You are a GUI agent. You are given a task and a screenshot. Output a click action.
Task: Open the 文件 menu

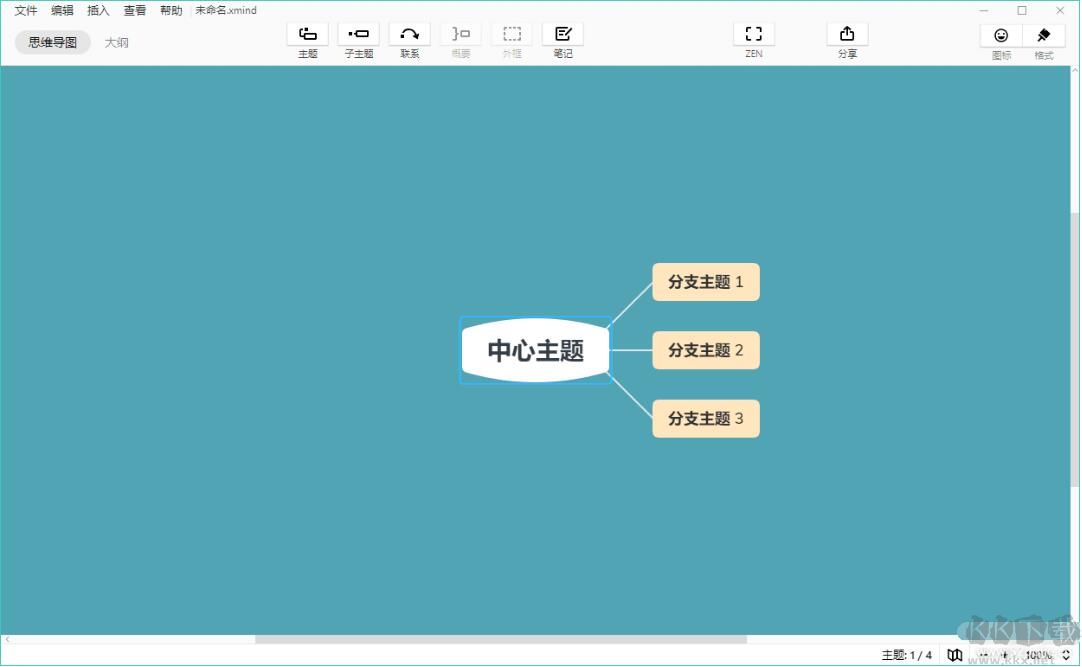click(26, 11)
